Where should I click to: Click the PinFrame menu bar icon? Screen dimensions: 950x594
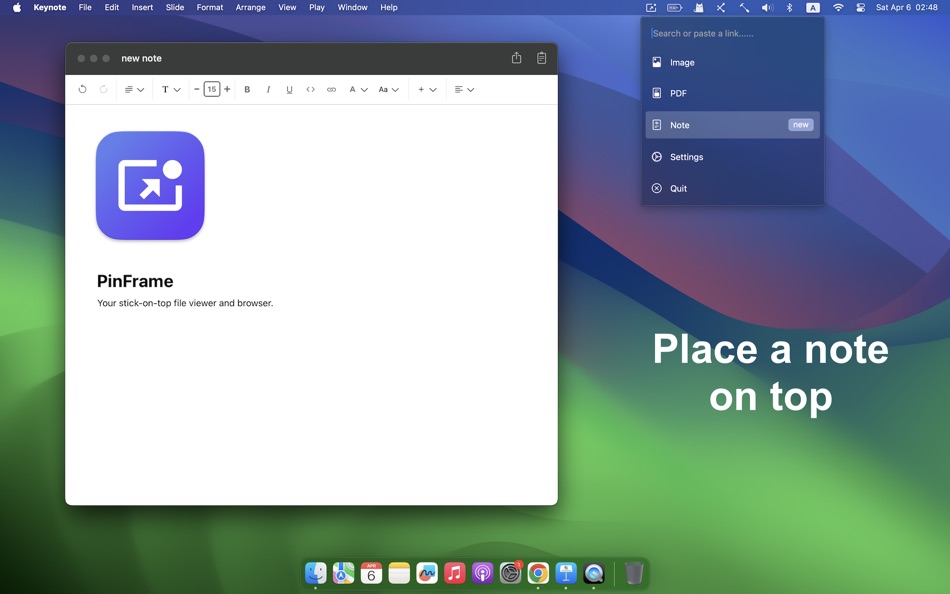(x=651, y=7)
